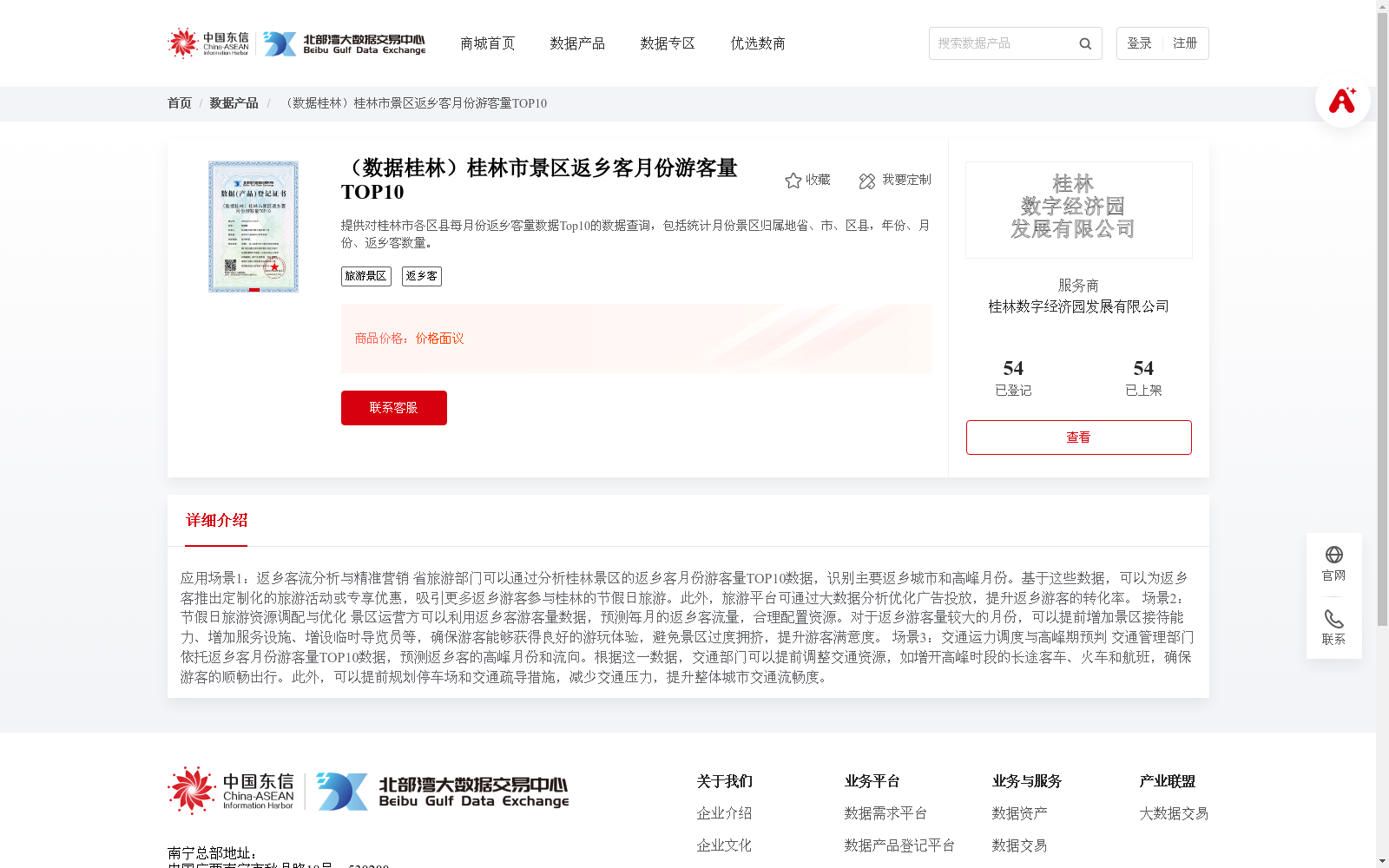
Task: Click the 返乡客 tag
Action: [422, 276]
